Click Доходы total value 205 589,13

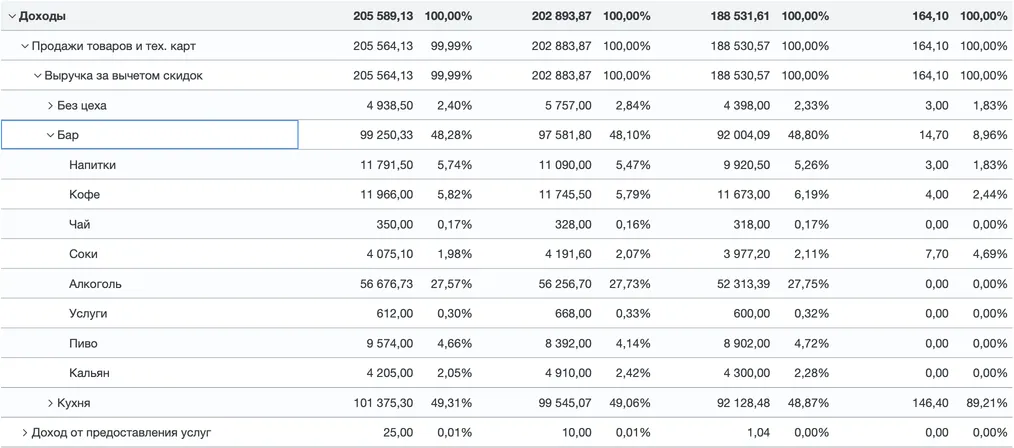[383, 16]
